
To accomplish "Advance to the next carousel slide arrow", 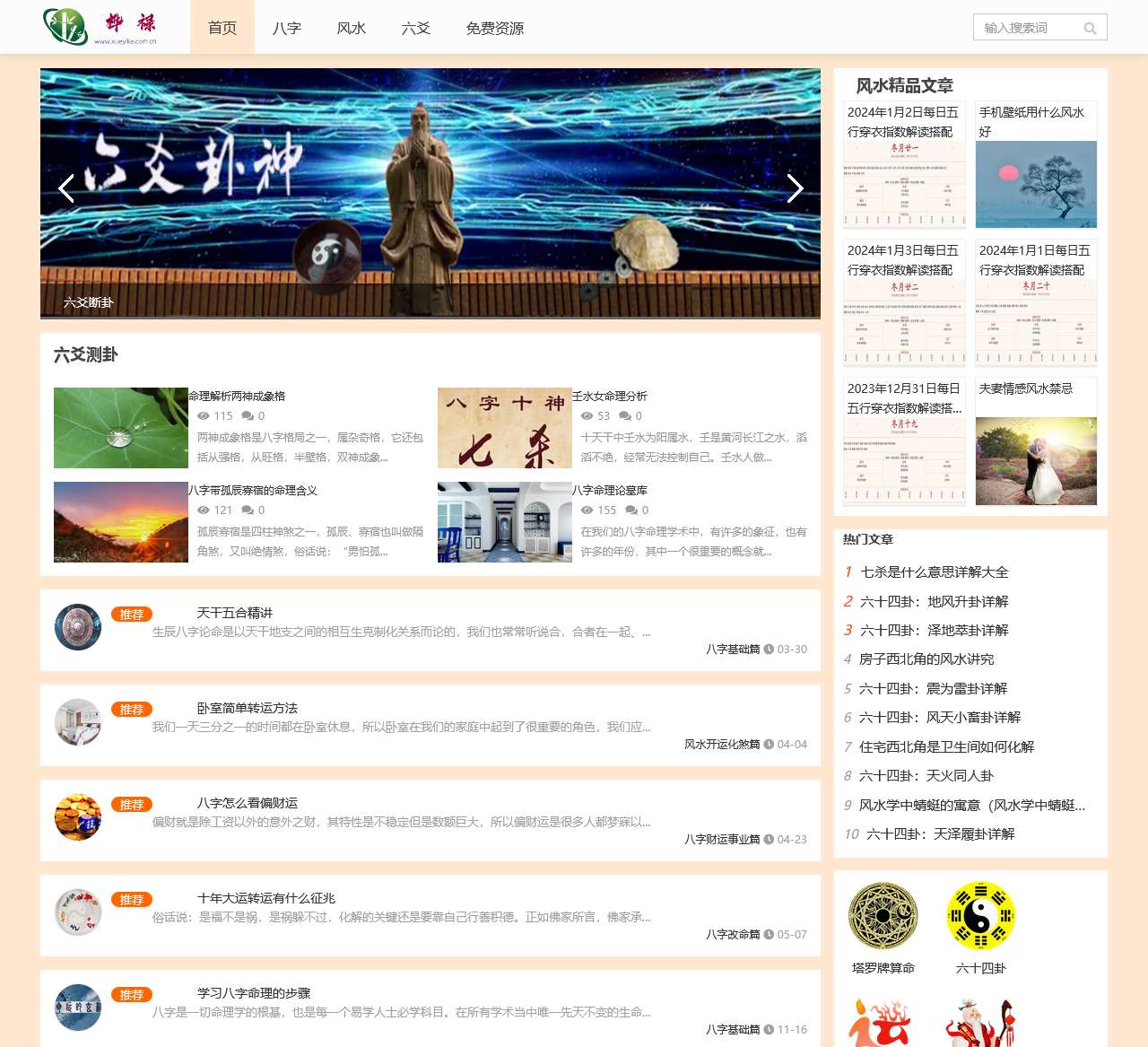I will [x=795, y=188].
